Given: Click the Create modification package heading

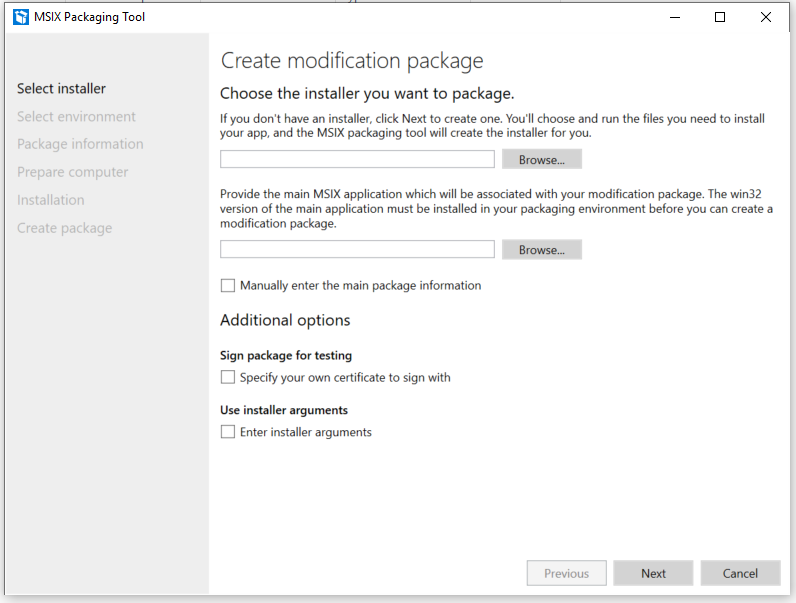Looking at the screenshot, I should [x=352, y=61].
